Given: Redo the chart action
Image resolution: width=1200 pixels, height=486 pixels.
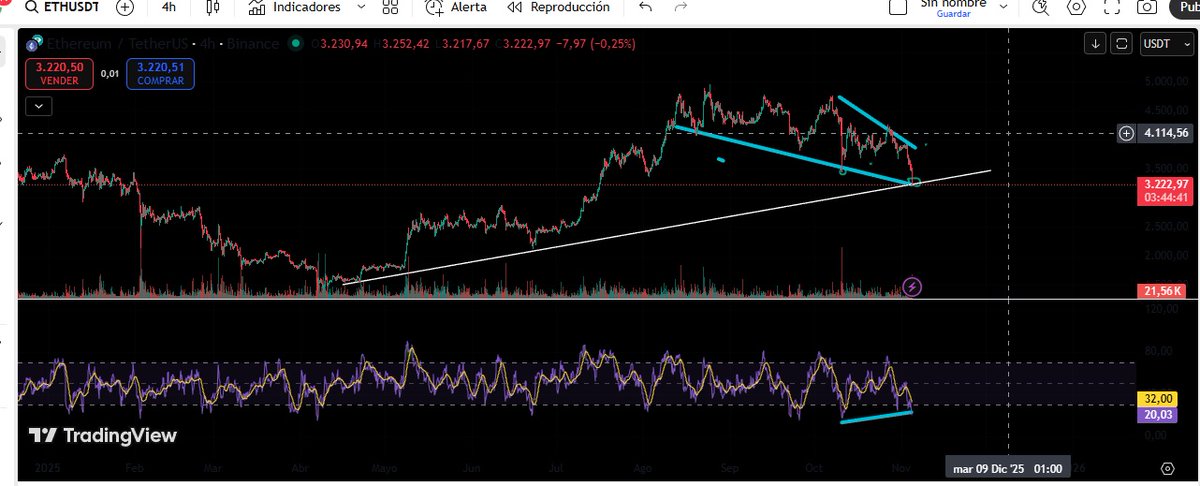Looking at the screenshot, I should 681,7.
